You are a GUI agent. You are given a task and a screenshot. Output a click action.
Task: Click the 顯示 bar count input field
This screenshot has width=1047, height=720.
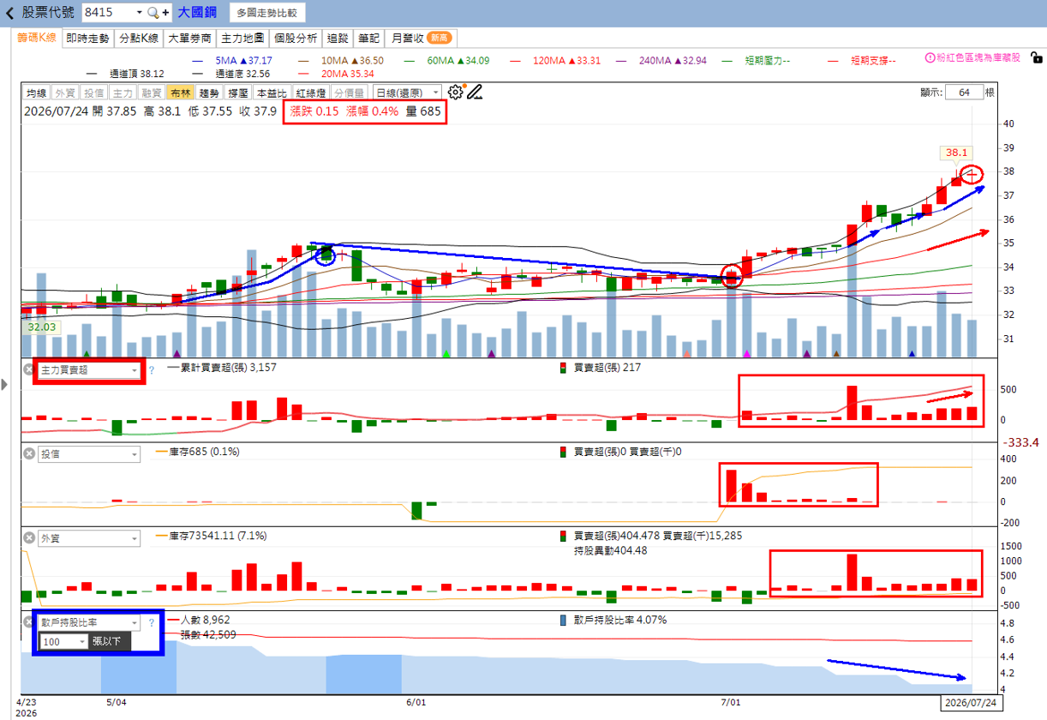[x=964, y=92]
